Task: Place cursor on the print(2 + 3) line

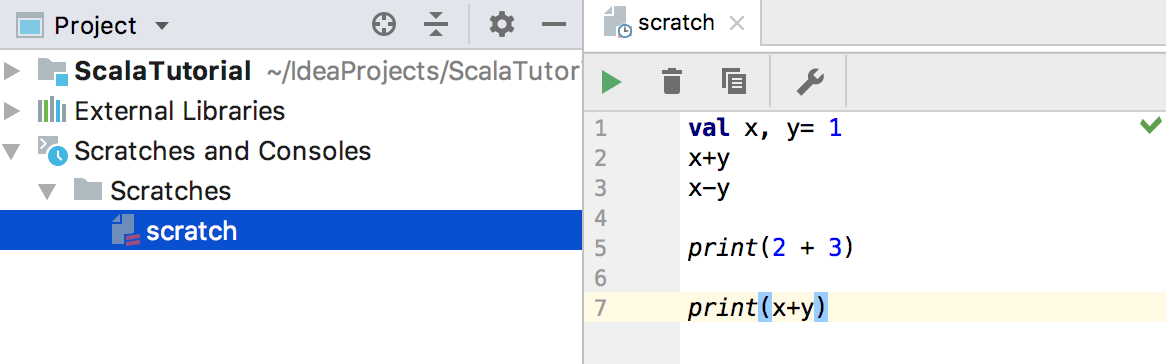Action: pyautogui.click(x=770, y=248)
